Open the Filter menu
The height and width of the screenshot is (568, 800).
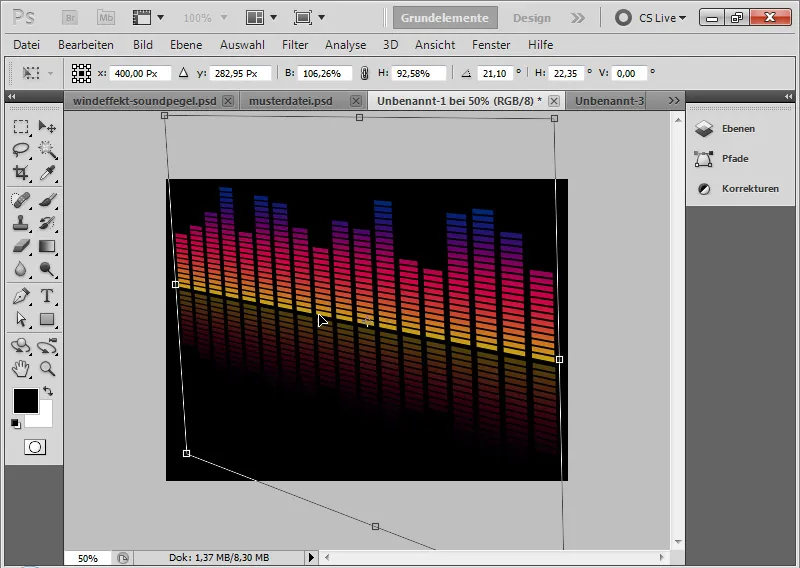point(295,45)
